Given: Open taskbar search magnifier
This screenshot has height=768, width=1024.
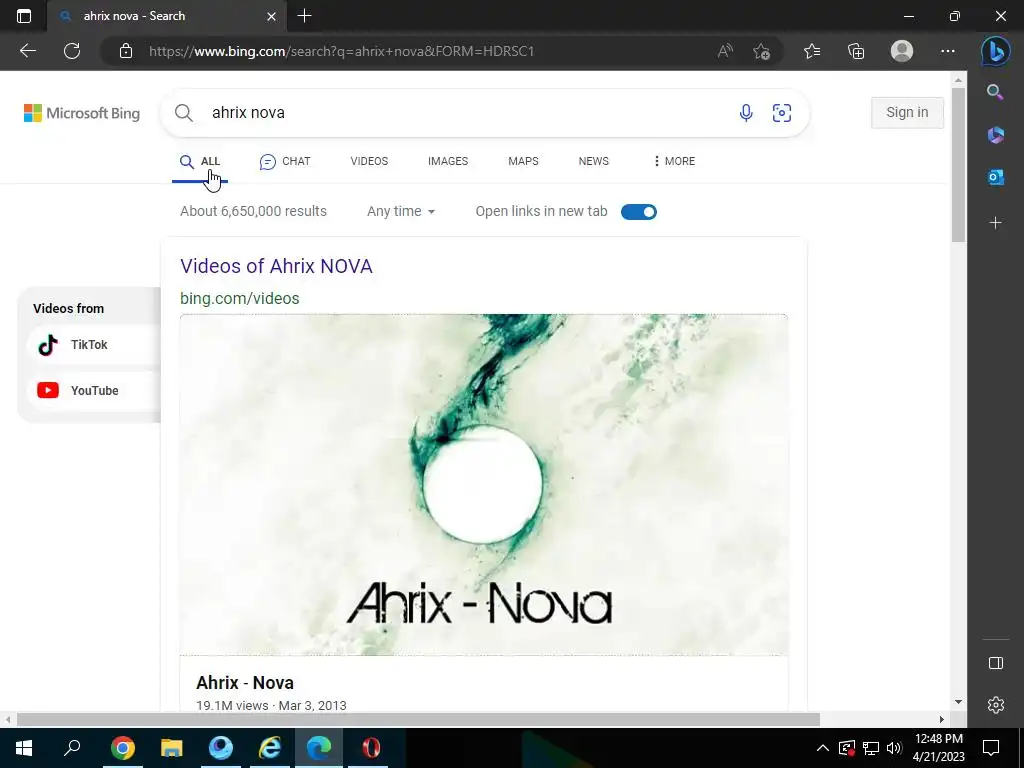Looking at the screenshot, I should tap(72, 748).
